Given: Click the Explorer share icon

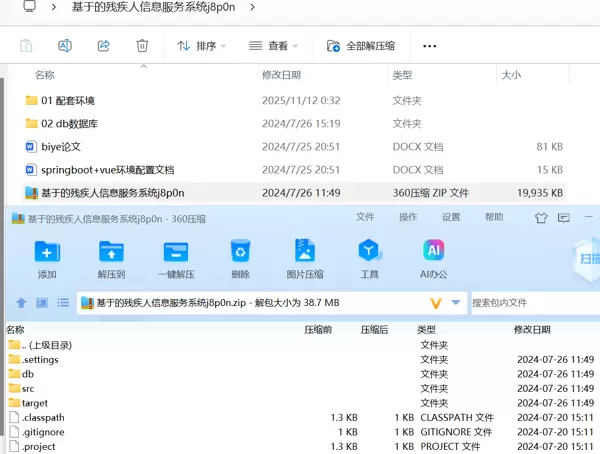Looking at the screenshot, I should 103,46.
